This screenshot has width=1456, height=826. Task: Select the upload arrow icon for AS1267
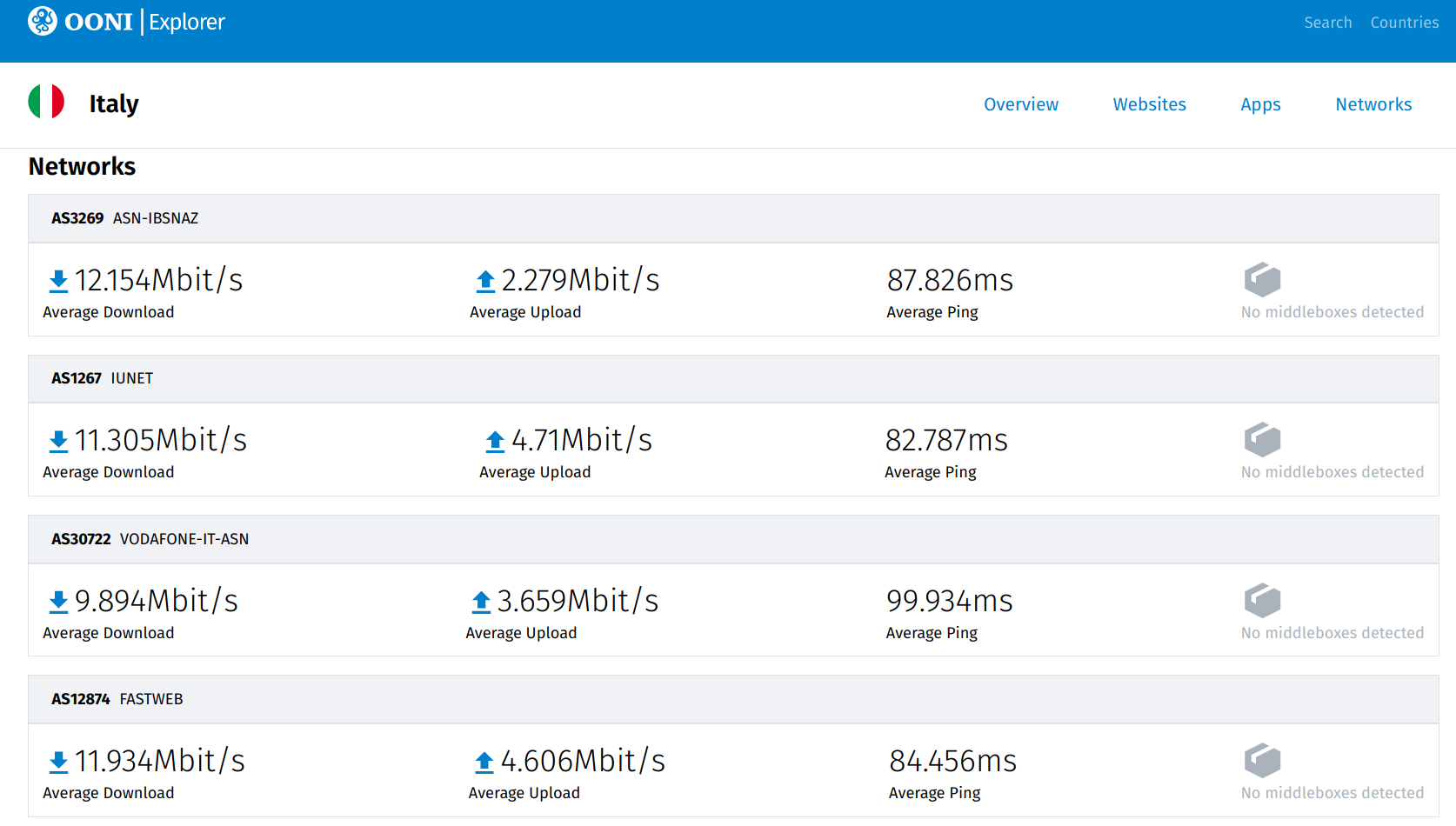493,441
